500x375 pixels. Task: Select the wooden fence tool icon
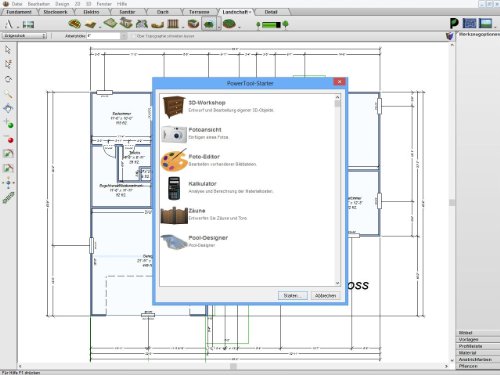coord(173,24)
